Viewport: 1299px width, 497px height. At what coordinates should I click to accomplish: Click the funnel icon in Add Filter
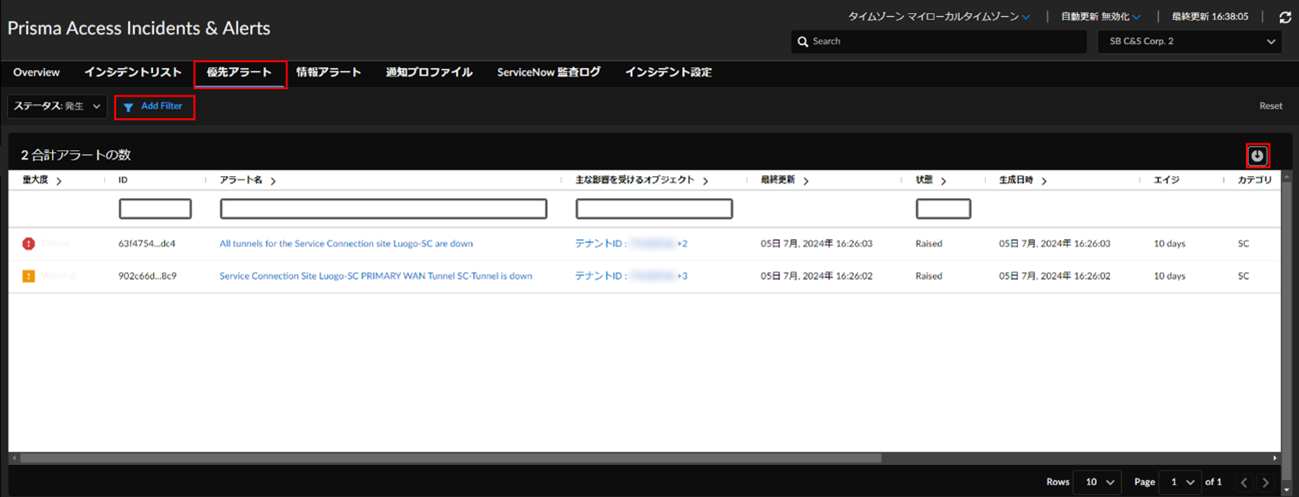coord(128,106)
